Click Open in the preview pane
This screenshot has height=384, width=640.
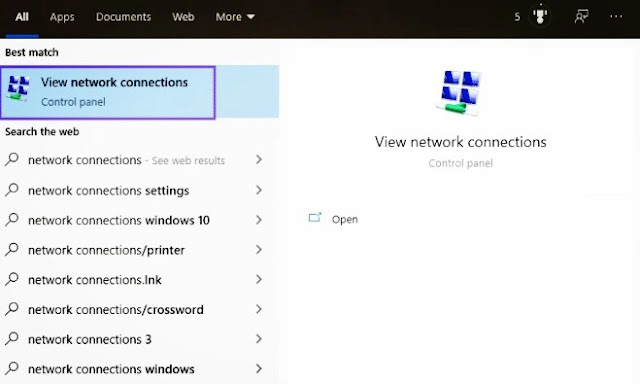tap(345, 219)
